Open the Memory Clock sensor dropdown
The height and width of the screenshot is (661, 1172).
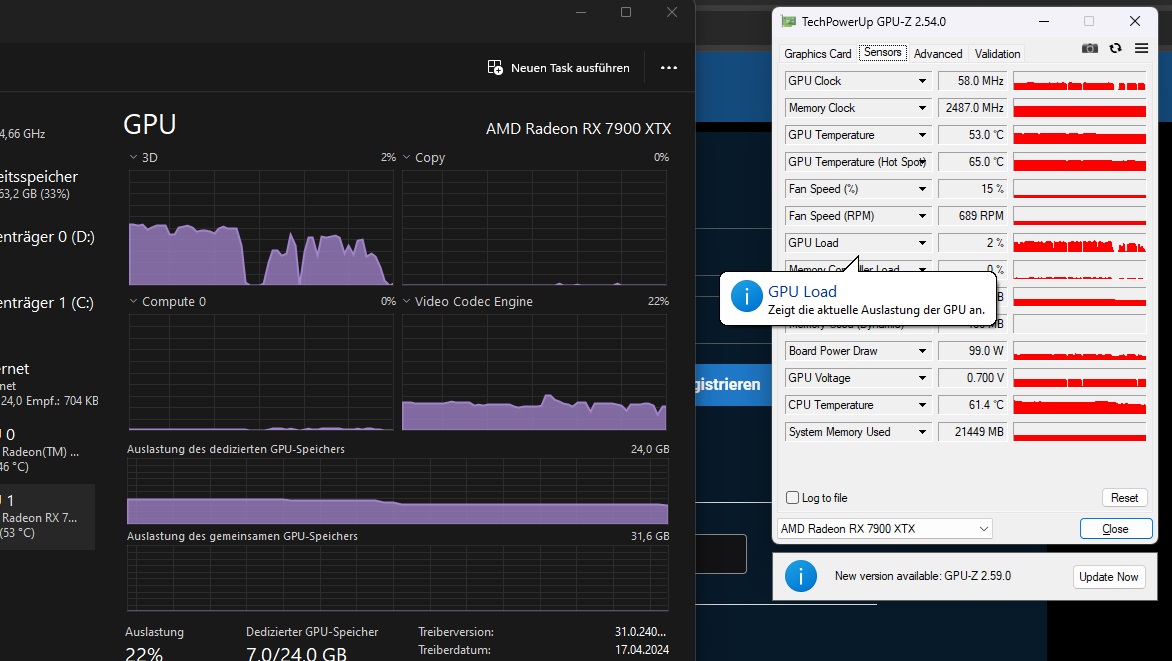click(922, 108)
